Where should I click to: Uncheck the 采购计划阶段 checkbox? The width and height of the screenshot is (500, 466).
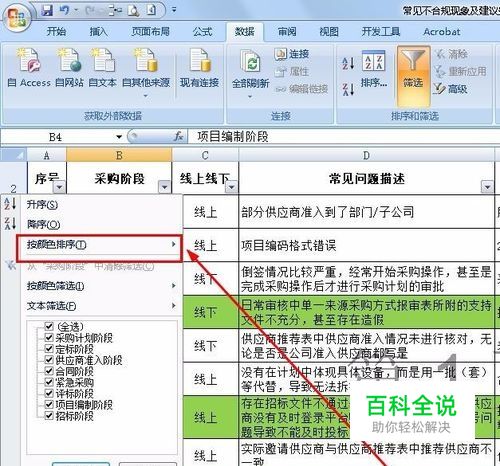(49, 338)
